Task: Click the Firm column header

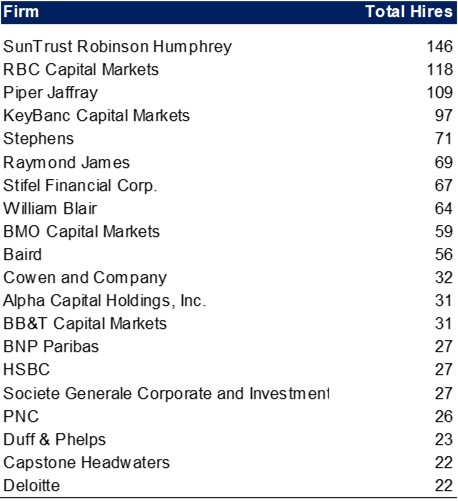Action: click(x=21, y=12)
